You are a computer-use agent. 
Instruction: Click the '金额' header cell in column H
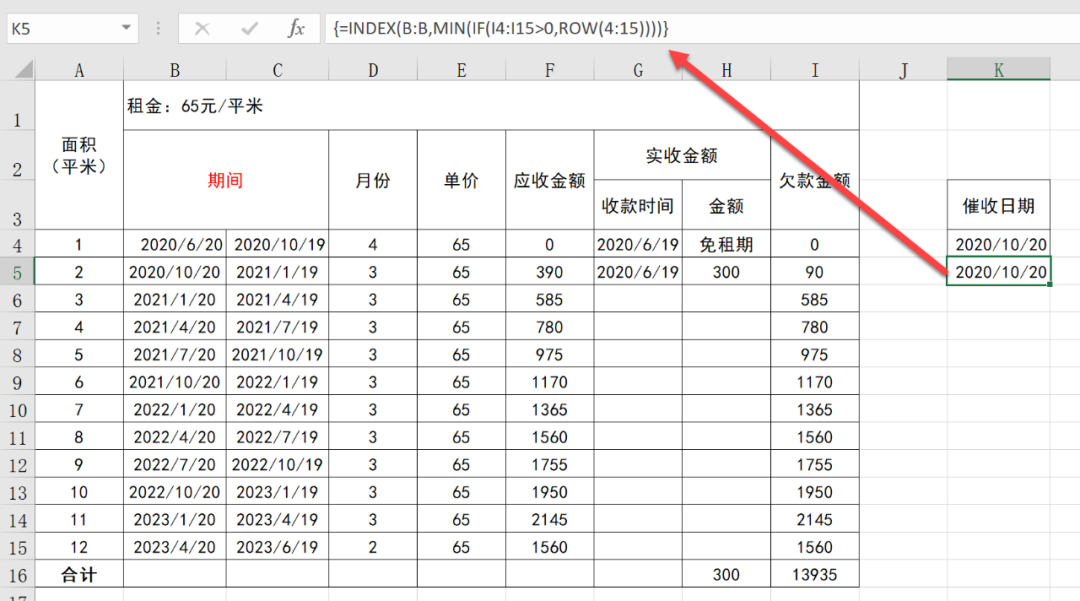[x=726, y=205]
